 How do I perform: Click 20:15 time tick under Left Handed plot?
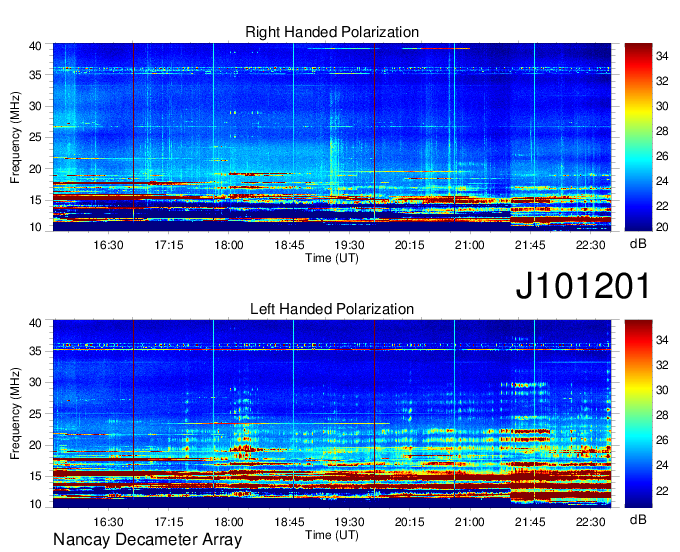point(409,522)
